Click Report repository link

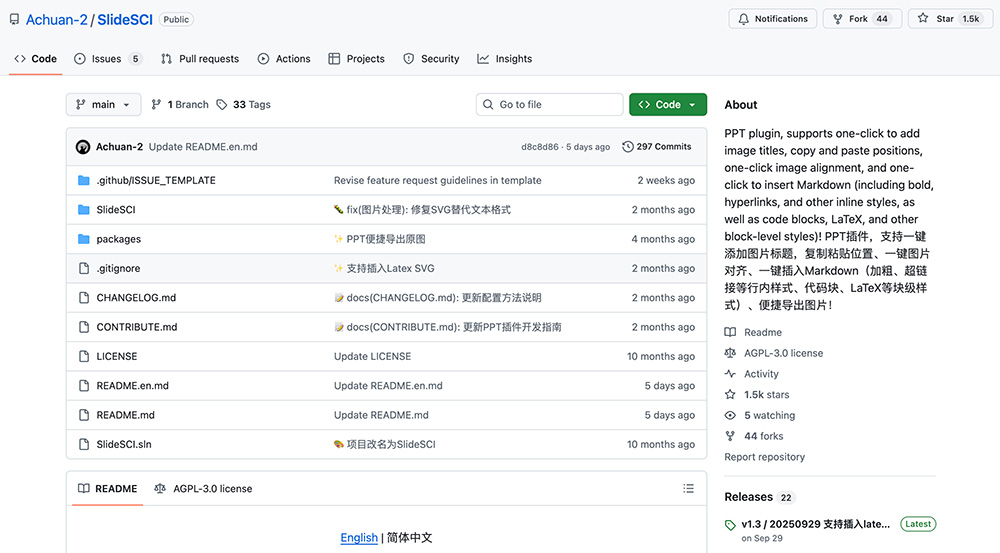[764, 457]
